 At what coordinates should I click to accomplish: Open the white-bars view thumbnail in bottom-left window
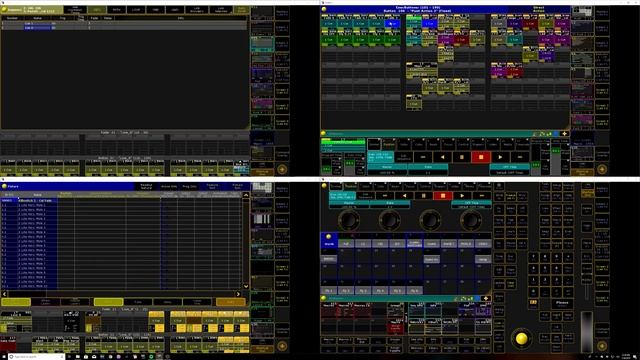262,220
